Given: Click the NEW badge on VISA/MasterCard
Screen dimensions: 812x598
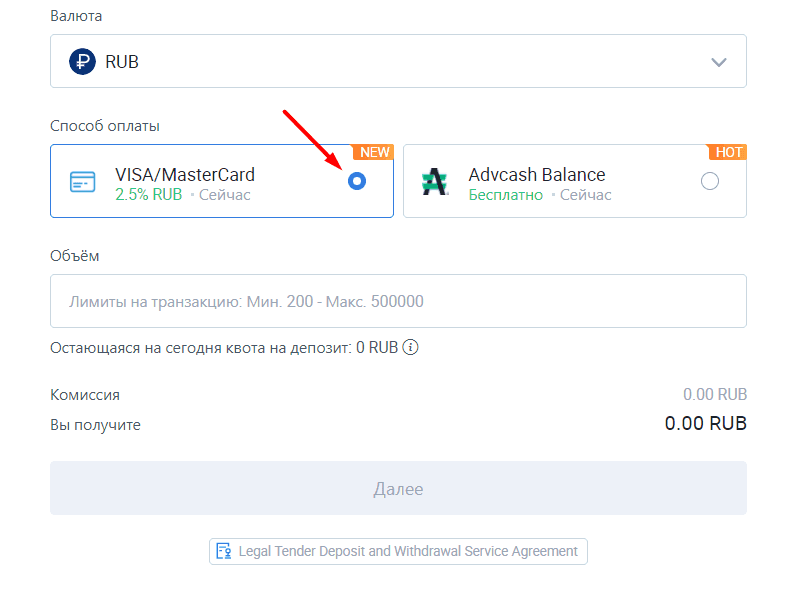Looking at the screenshot, I should pos(373,152).
